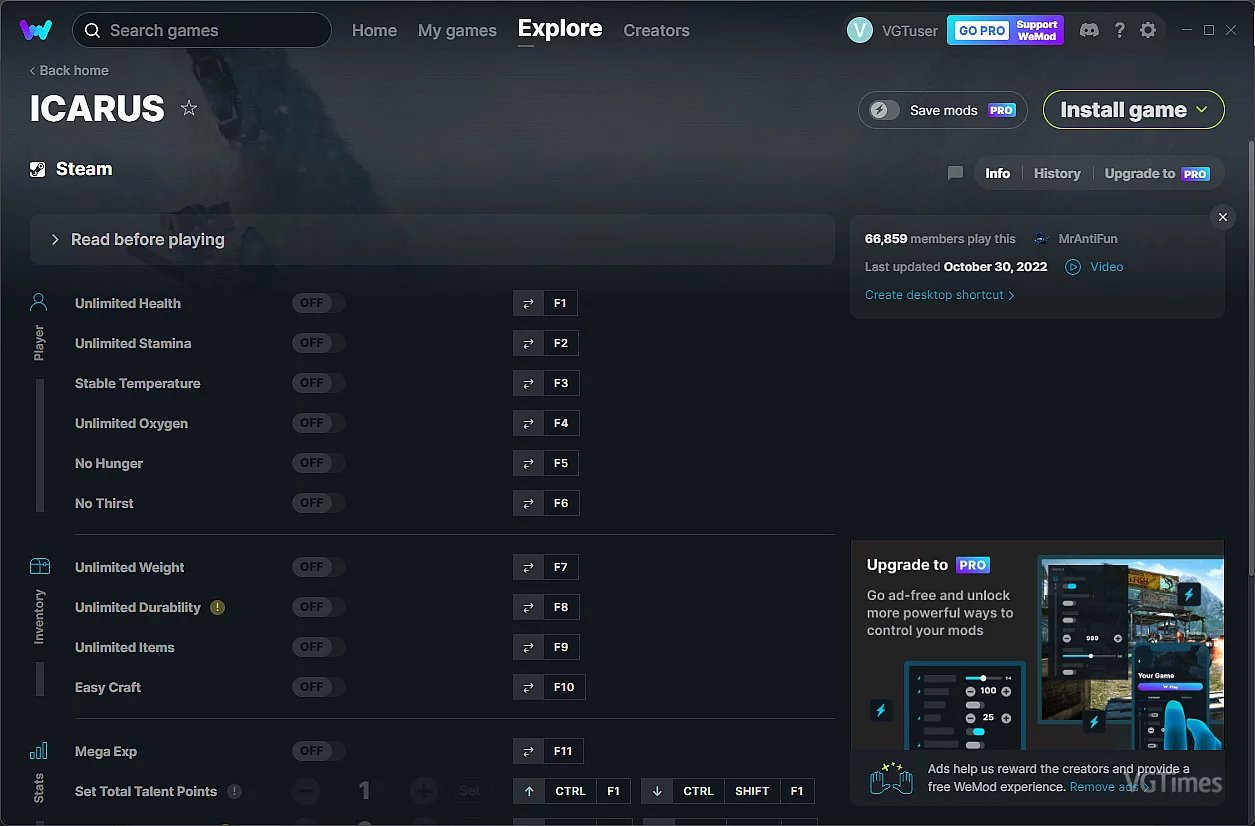Click the swap hotkey icon for F2
The width and height of the screenshot is (1255, 826).
click(528, 343)
